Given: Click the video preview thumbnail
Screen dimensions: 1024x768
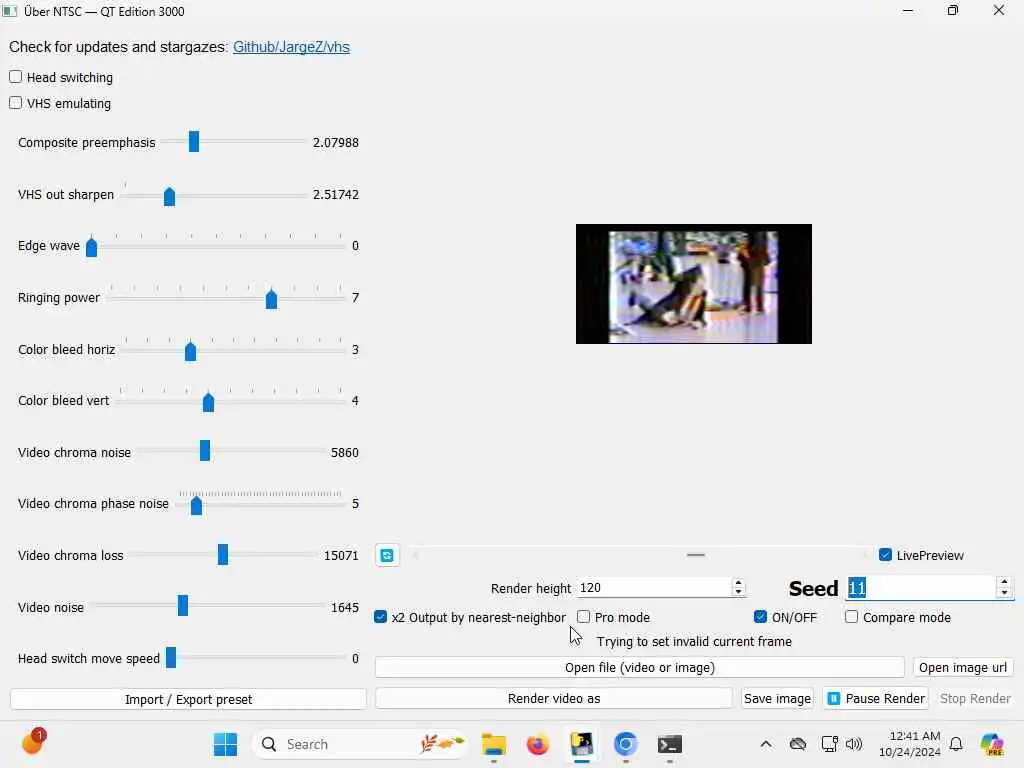Looking at the screenshot, I should point(694,284).
